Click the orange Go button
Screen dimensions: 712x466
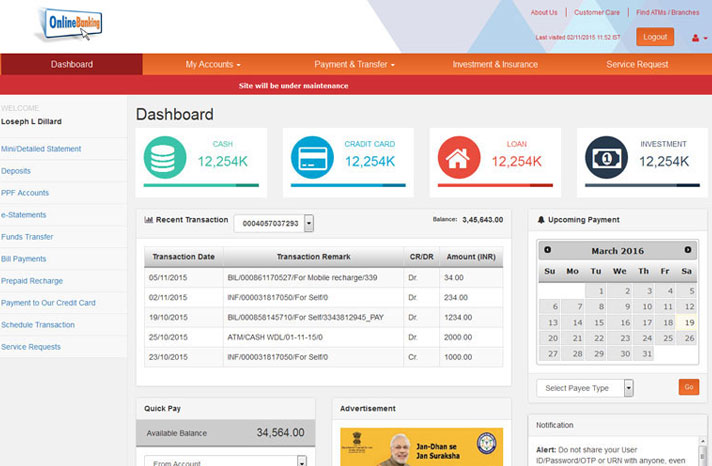point(688,387)
